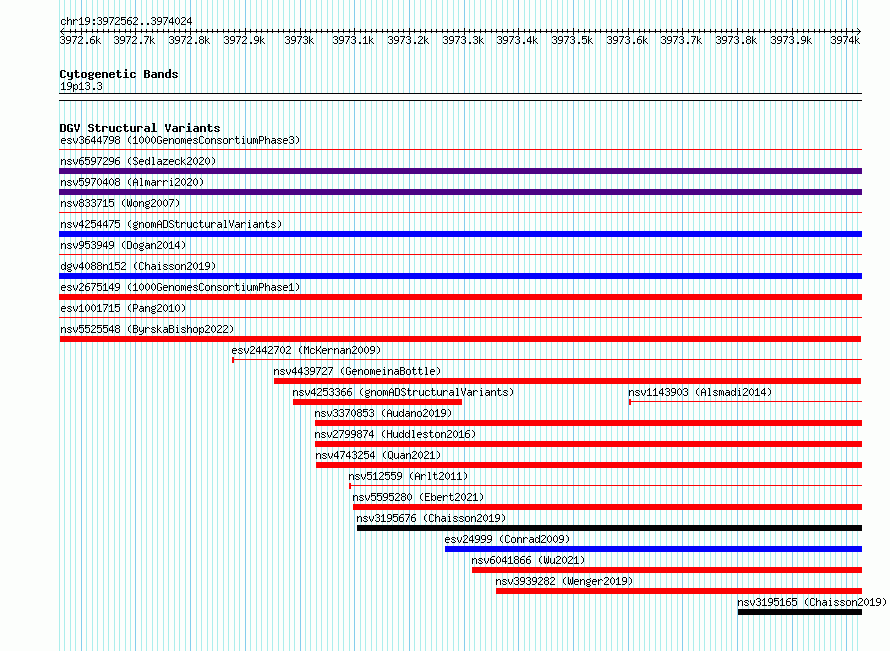Click the nsv5970408 Almarri2020 purple bar

pyautogui.click(x=460, y=192)
